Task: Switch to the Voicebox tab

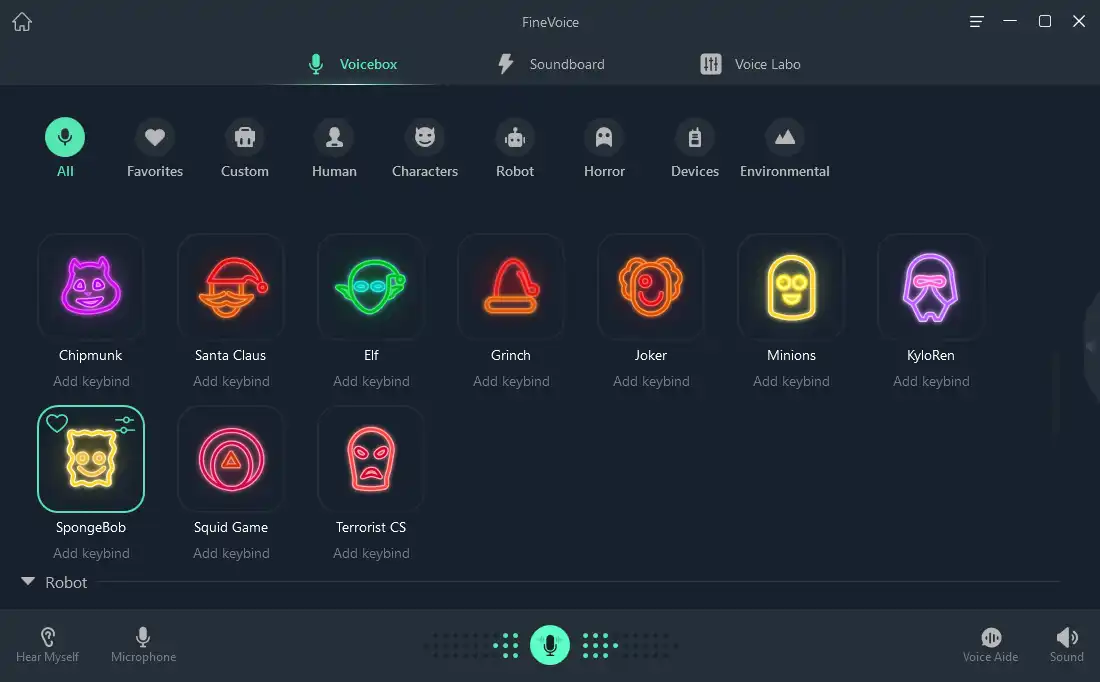Action: tap(353, 64)
